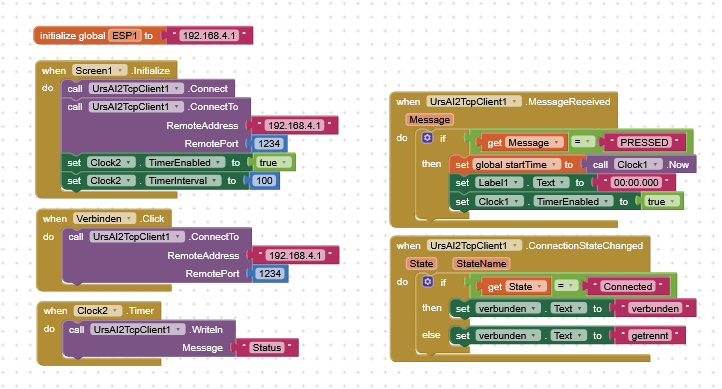Select the Message parameter of MessageReceived event
The height and width of the screenshot is (389, 722).
[430, 120]
